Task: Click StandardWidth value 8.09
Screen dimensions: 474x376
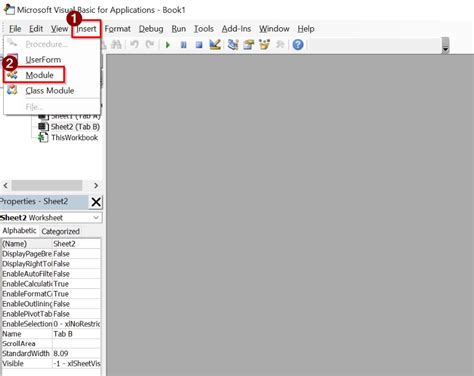Action: tap(76, 354)
